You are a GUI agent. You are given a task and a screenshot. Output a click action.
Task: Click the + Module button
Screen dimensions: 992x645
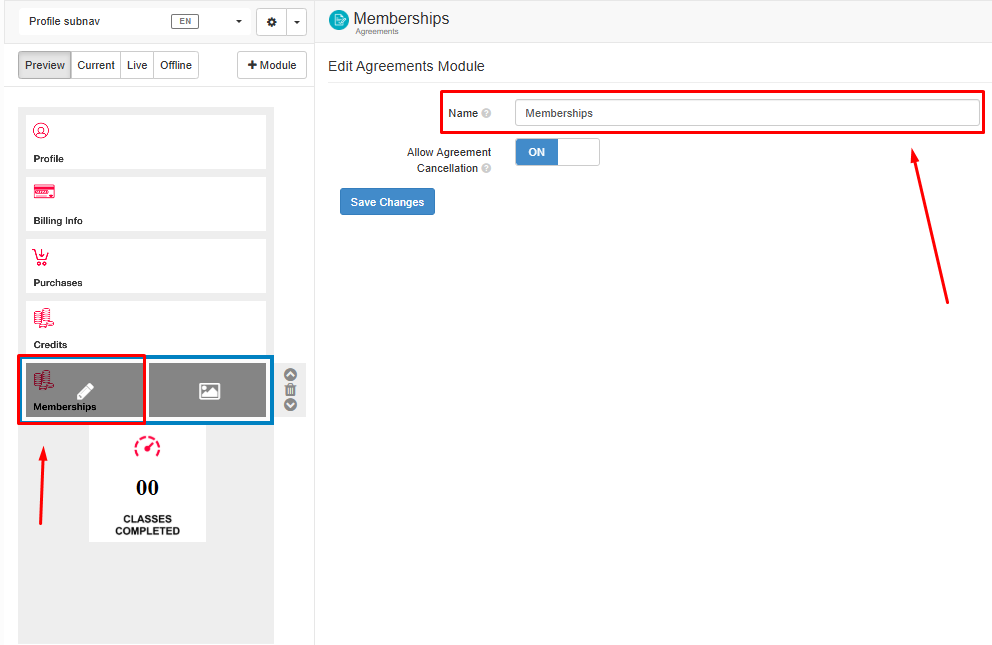point(272,65)
